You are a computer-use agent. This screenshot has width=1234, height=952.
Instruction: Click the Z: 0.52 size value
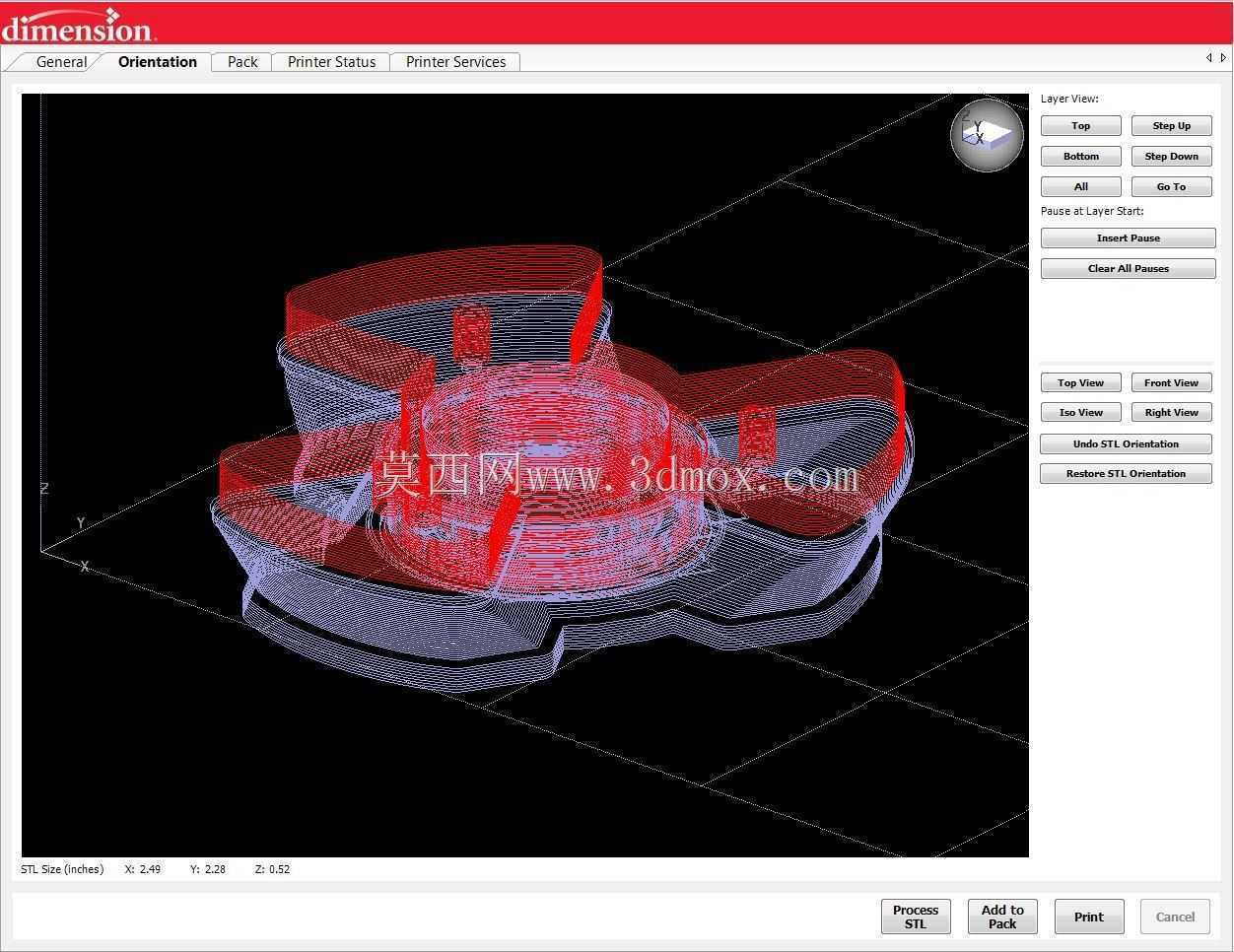pyautogui.click(x=272, y=869)
